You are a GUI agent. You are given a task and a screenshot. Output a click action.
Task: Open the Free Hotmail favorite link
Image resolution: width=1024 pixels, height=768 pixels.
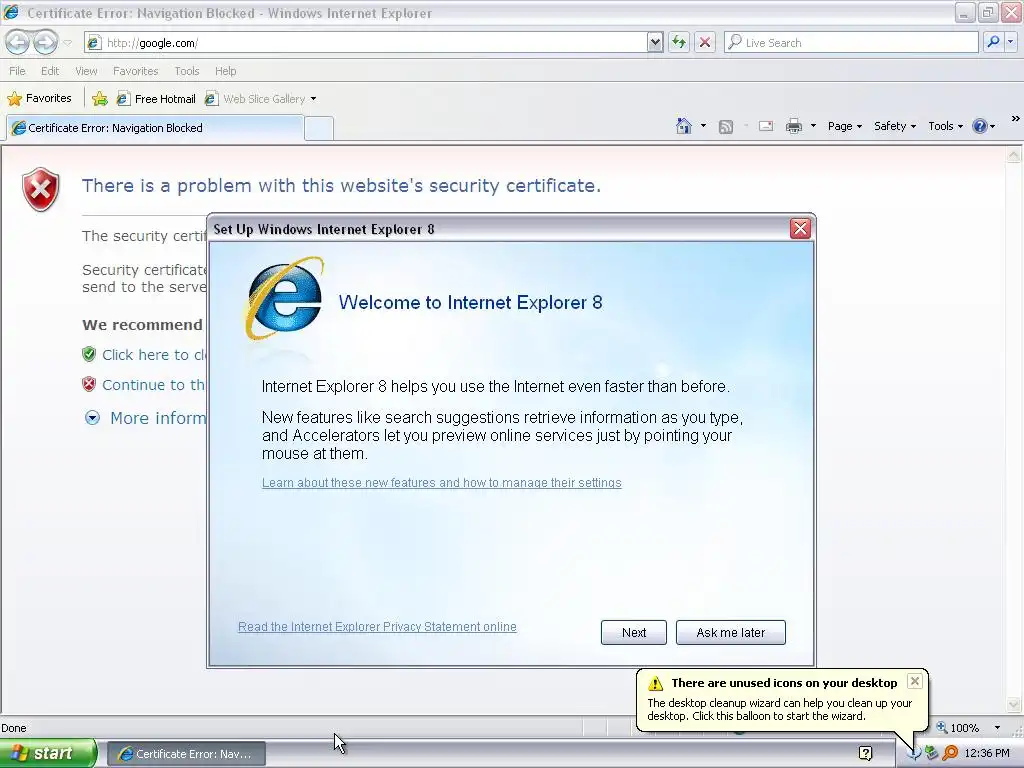[156, 99]
